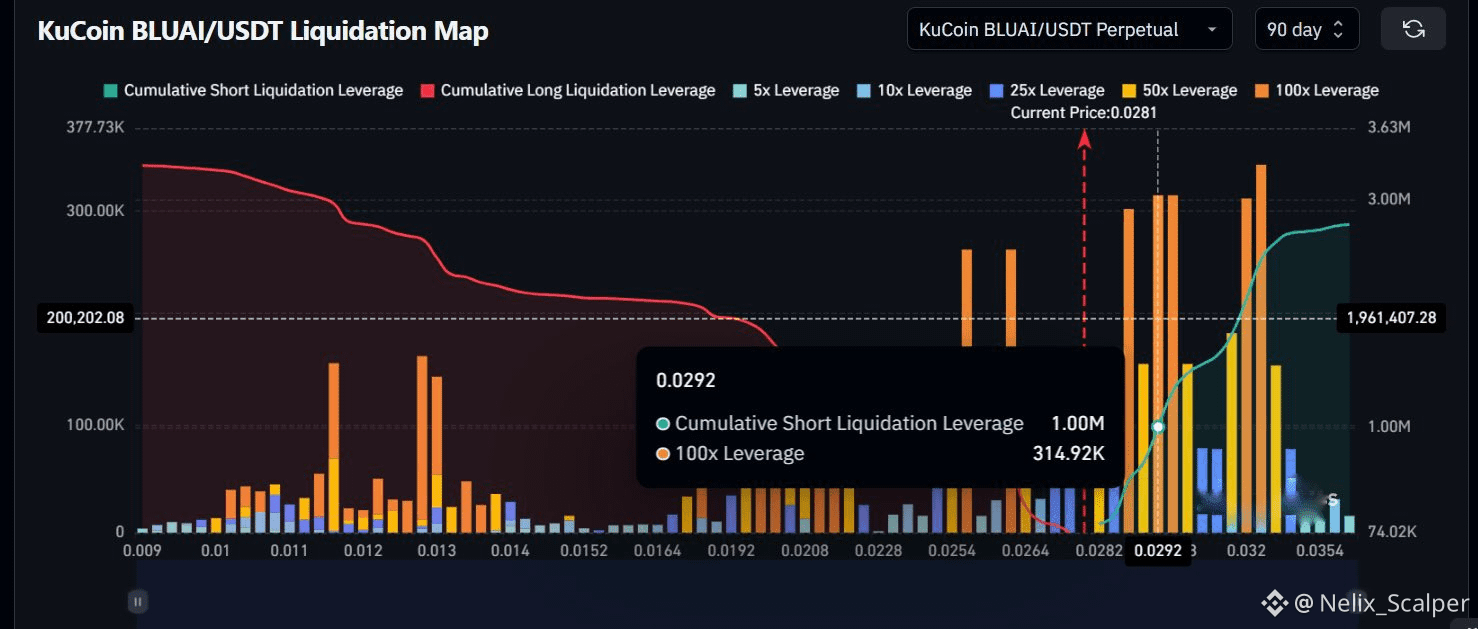Click the 377.73K left axis label

[x=93, y=127]
